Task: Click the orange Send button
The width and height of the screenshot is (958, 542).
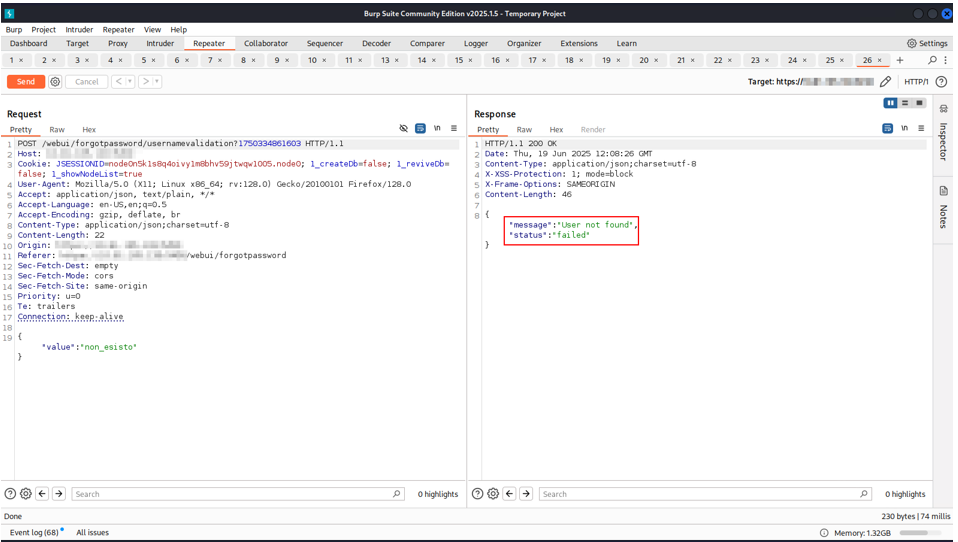Action: (25, 82)
